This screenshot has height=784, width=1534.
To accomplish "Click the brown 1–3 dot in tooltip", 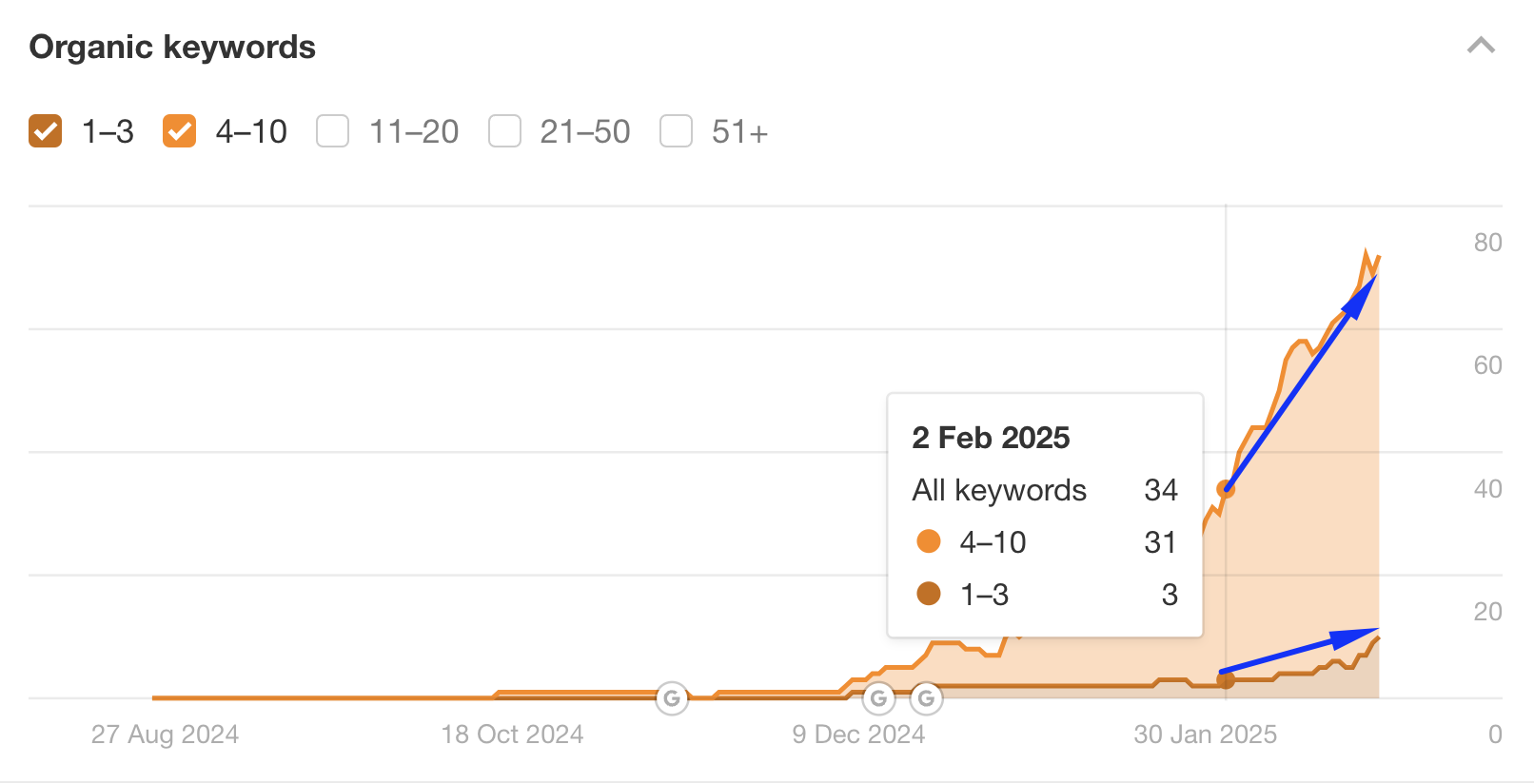I will [928, 595].
